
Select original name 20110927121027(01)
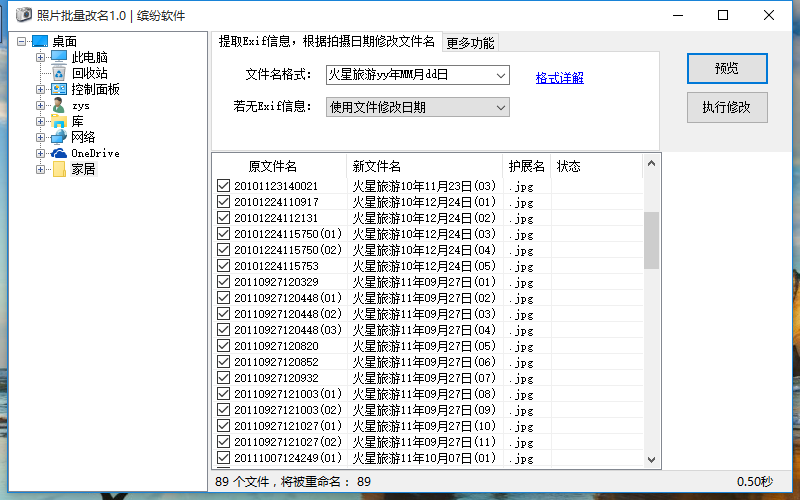(288, 426)
